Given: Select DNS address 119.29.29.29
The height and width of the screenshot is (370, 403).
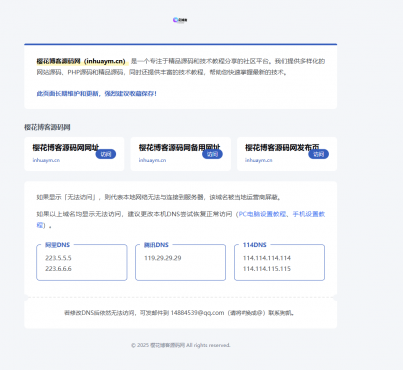Looking at the screenshot, I should click(x=163, y=258).
